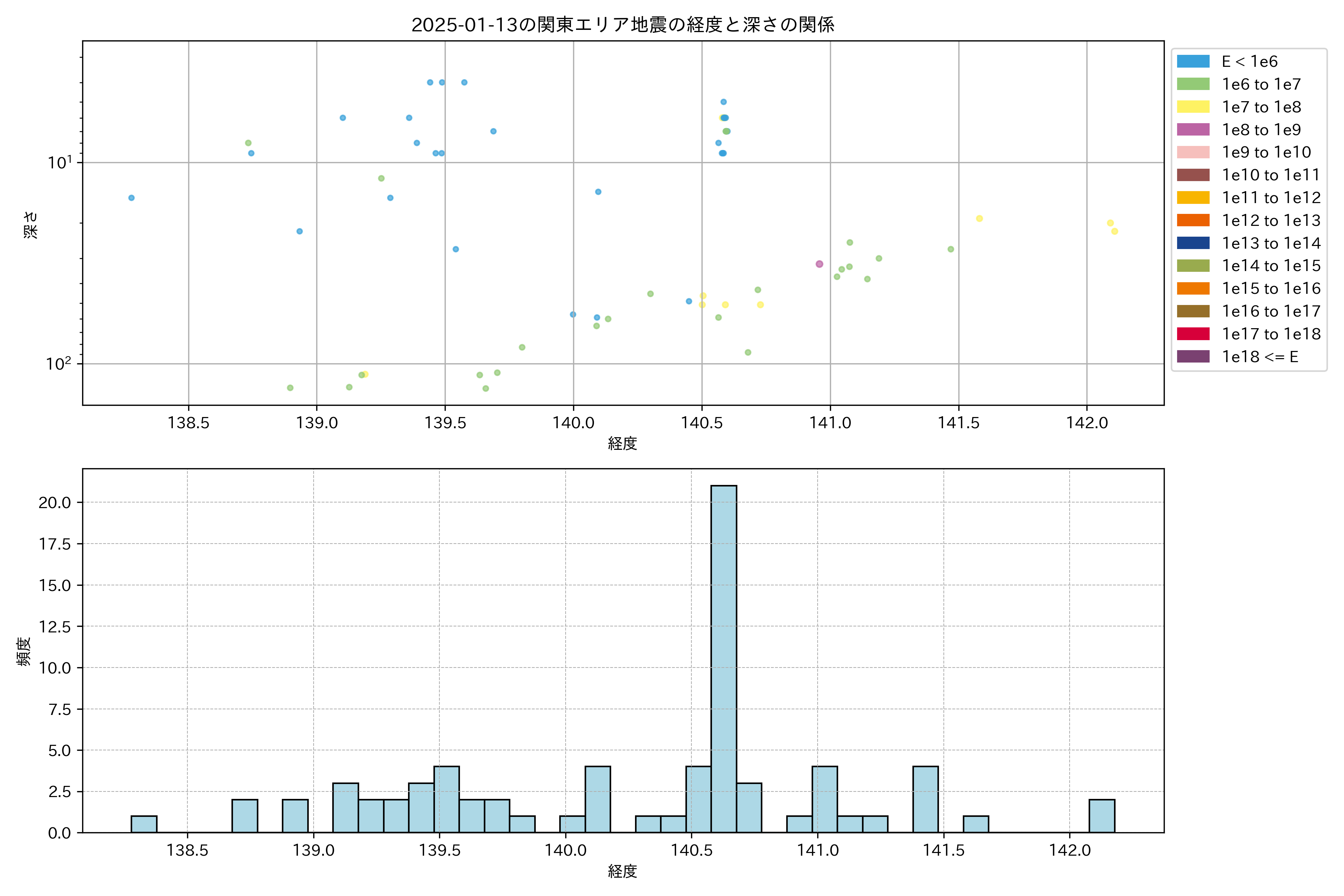Screen dimensions: 1344x896
Task: Click the single magenta scatter point
Action: coord(819,264)
